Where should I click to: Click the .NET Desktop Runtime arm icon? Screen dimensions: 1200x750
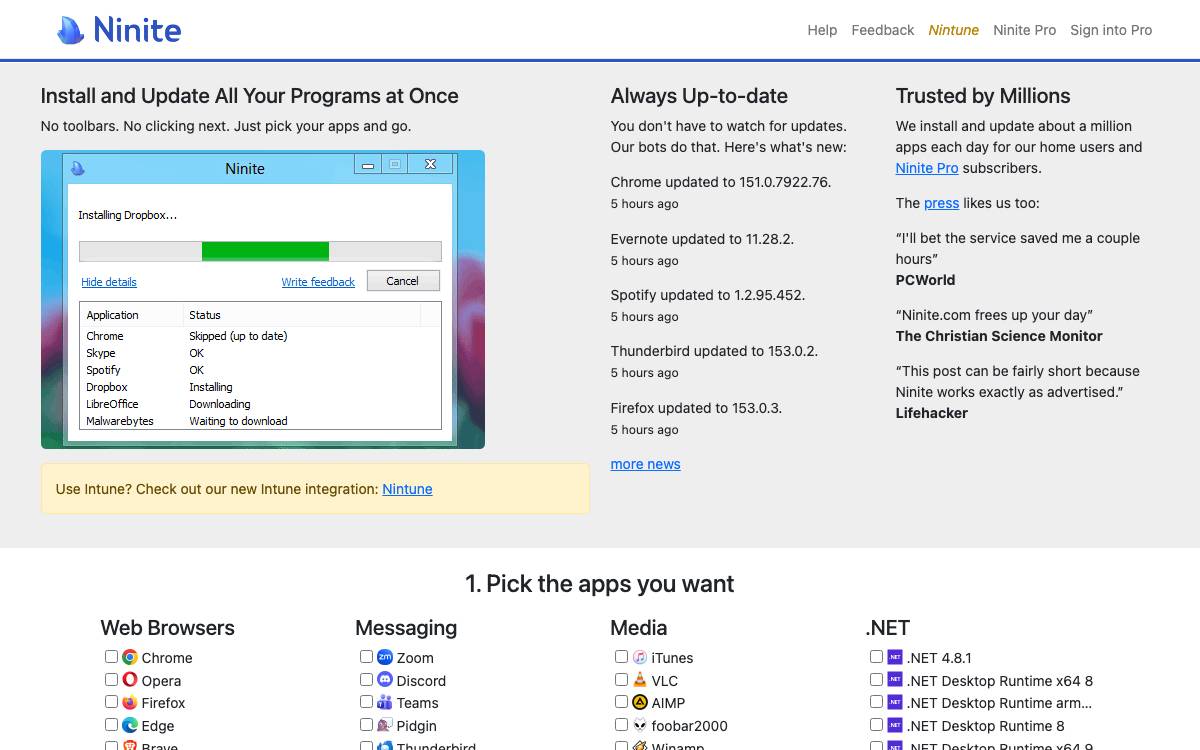click(895, 703)
